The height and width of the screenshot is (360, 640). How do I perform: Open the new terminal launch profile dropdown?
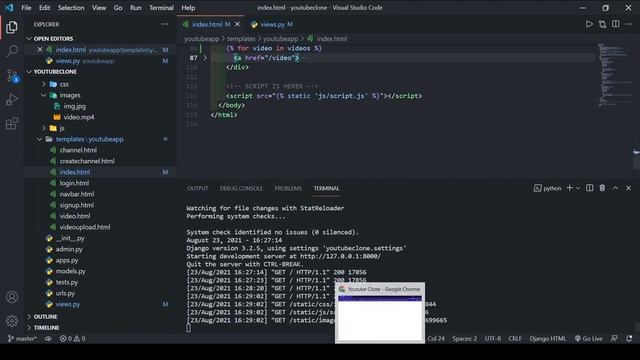coord(578,188)
